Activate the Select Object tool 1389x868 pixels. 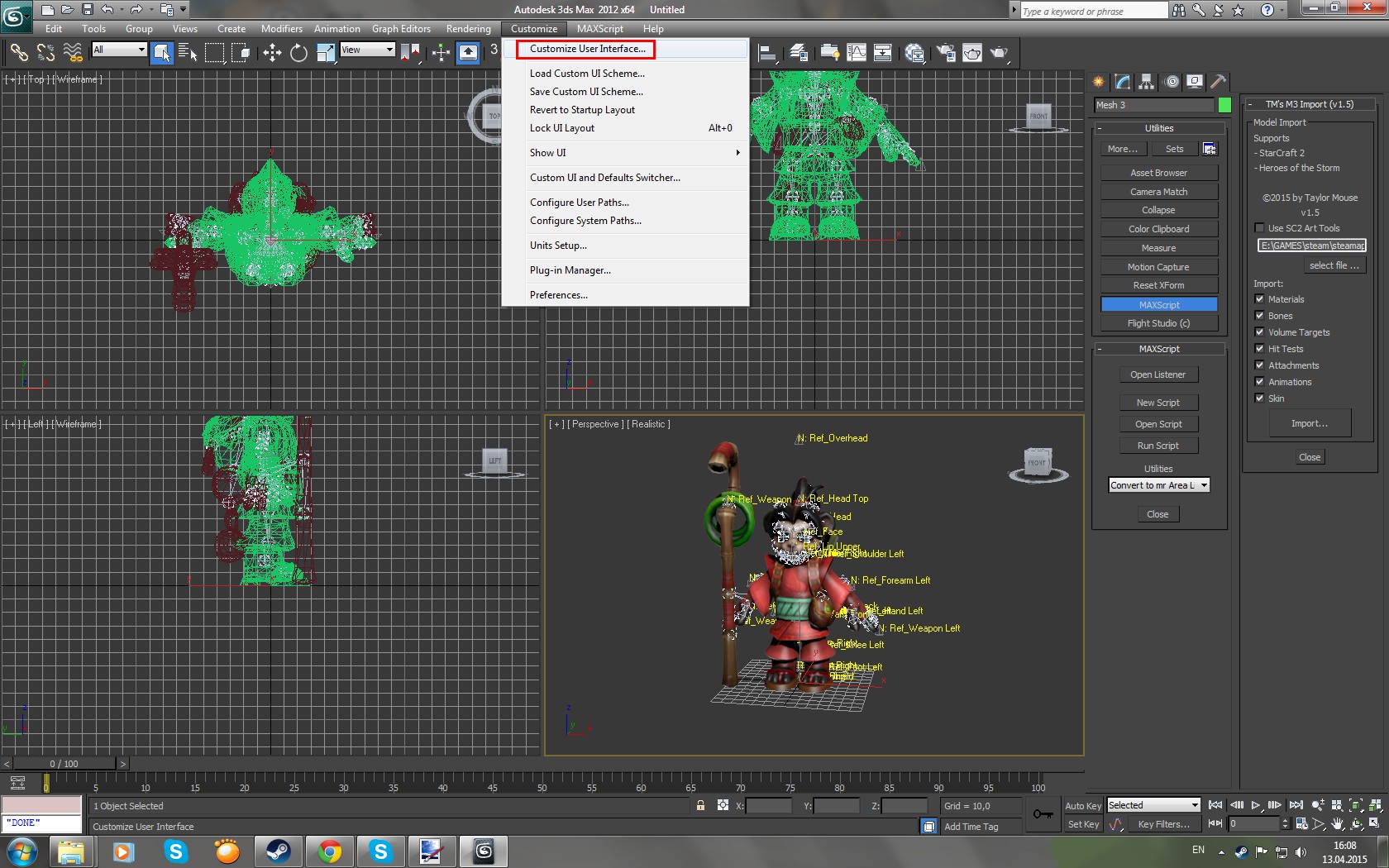pos(162,53)
